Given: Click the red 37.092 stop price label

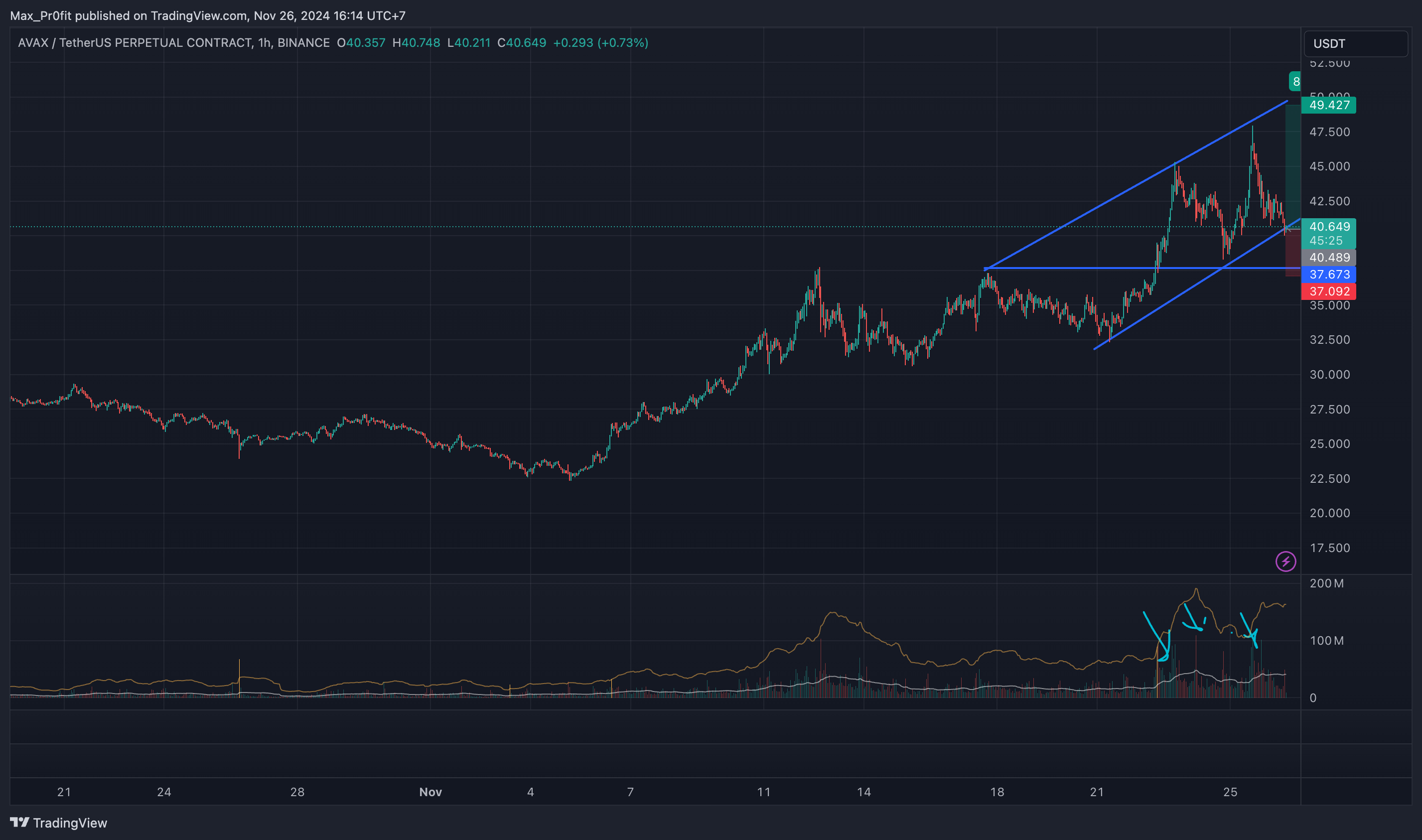Looking at the screenshot, I should point(1329,291).
